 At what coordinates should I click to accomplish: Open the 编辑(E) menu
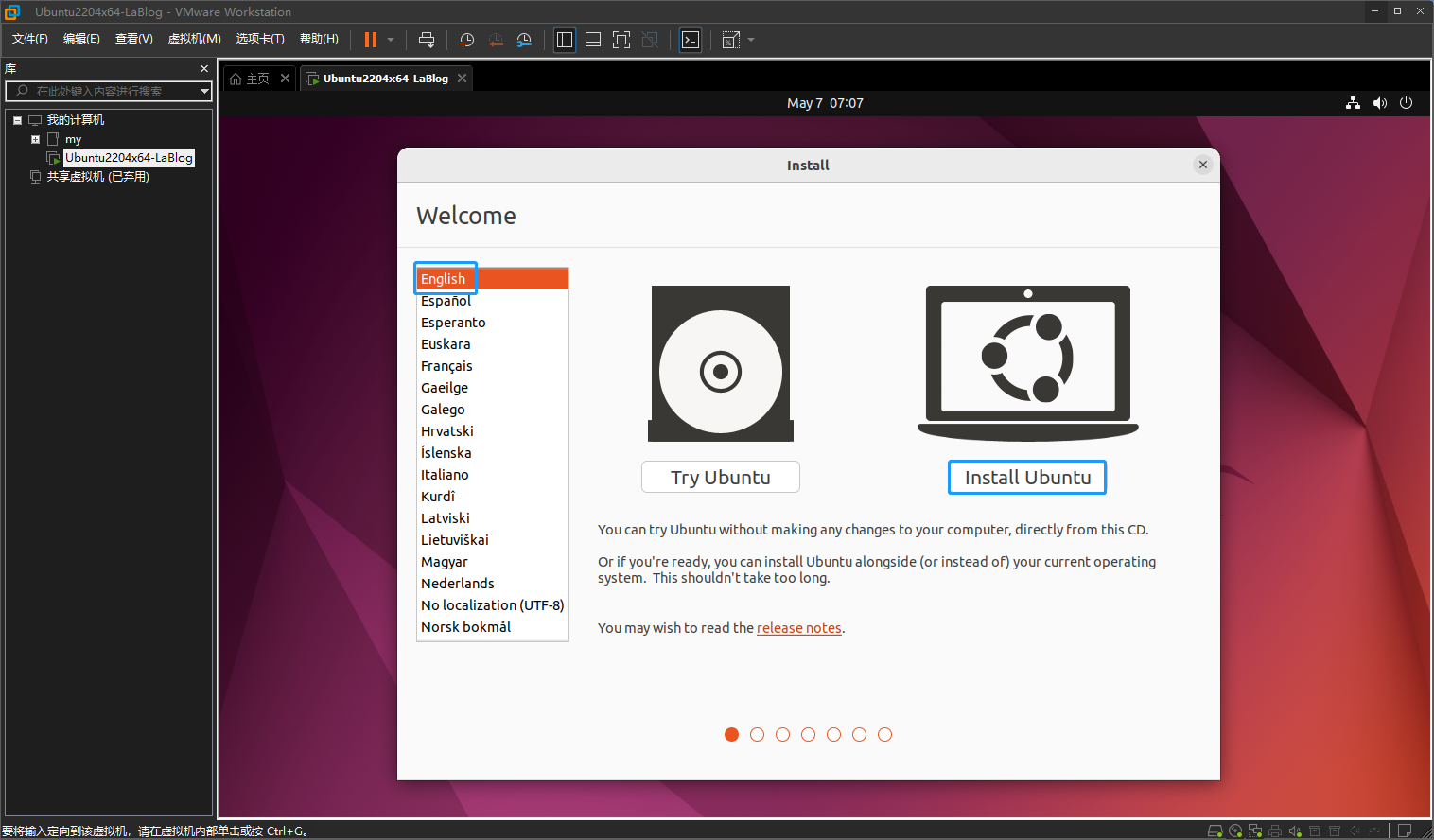tap(81, 39)
